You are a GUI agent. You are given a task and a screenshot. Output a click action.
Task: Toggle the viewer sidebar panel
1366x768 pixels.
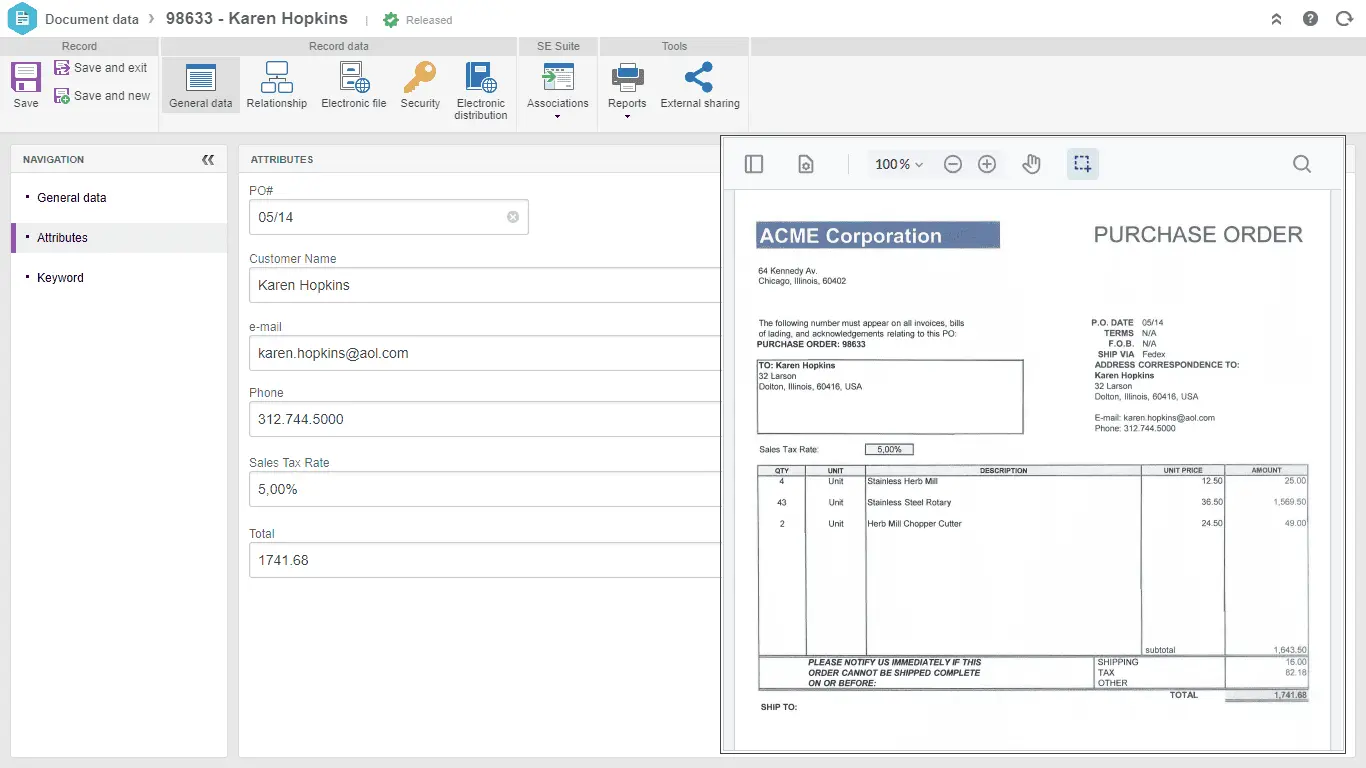pos(754,164)
